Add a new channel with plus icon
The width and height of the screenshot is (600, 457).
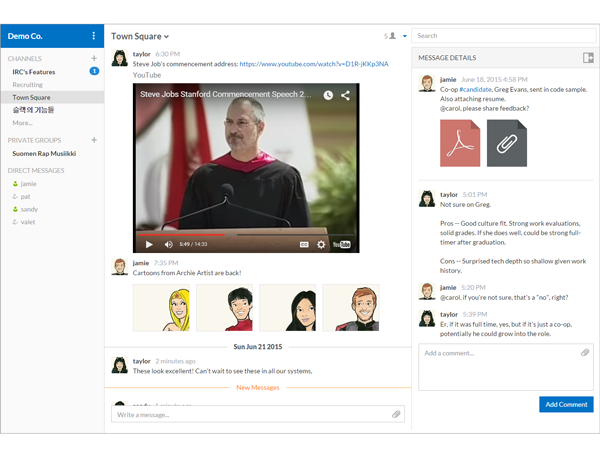(94, 58)
